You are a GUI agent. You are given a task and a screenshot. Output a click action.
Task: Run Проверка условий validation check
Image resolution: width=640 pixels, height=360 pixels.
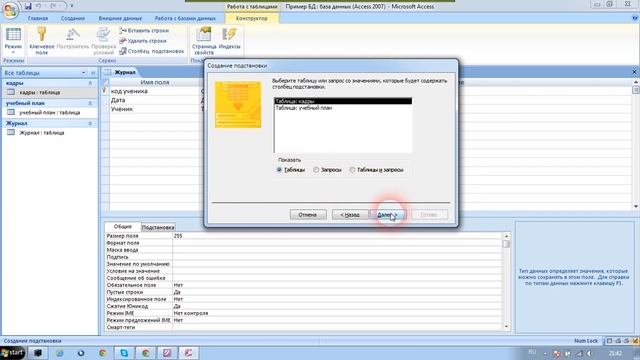[x=103, y=41]
